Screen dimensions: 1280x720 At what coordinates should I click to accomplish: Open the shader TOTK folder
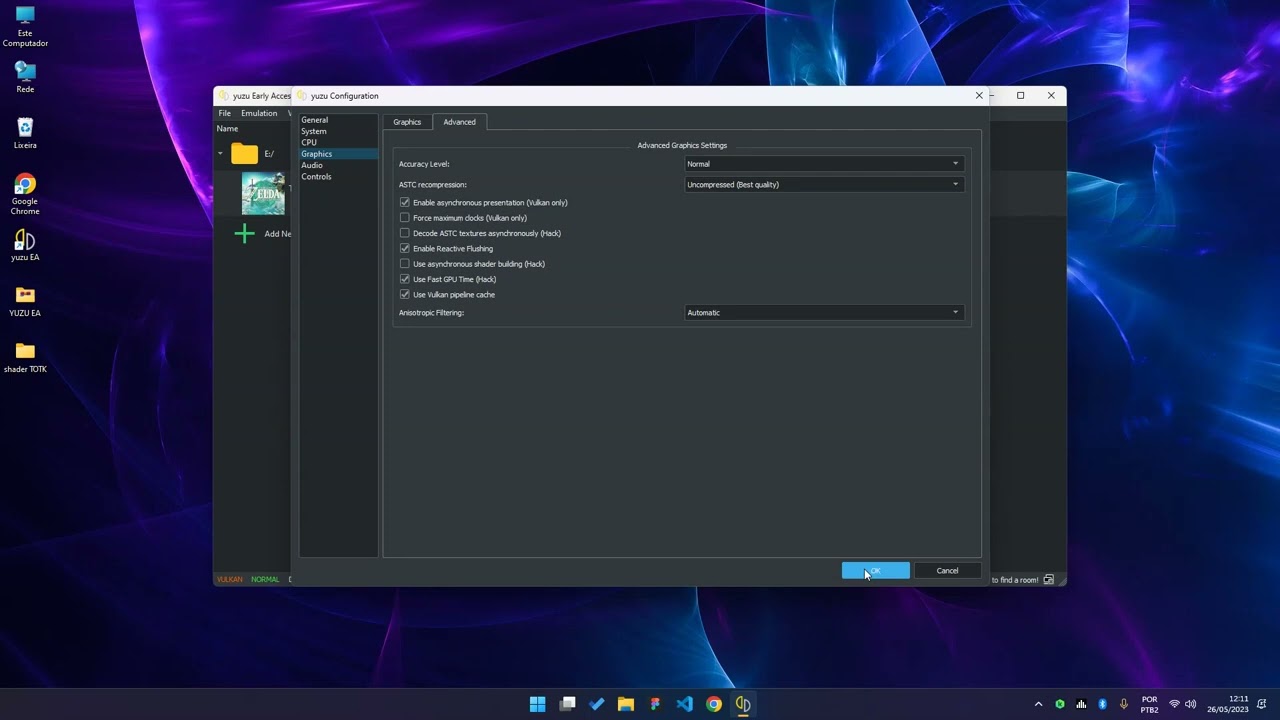(25, 357)
